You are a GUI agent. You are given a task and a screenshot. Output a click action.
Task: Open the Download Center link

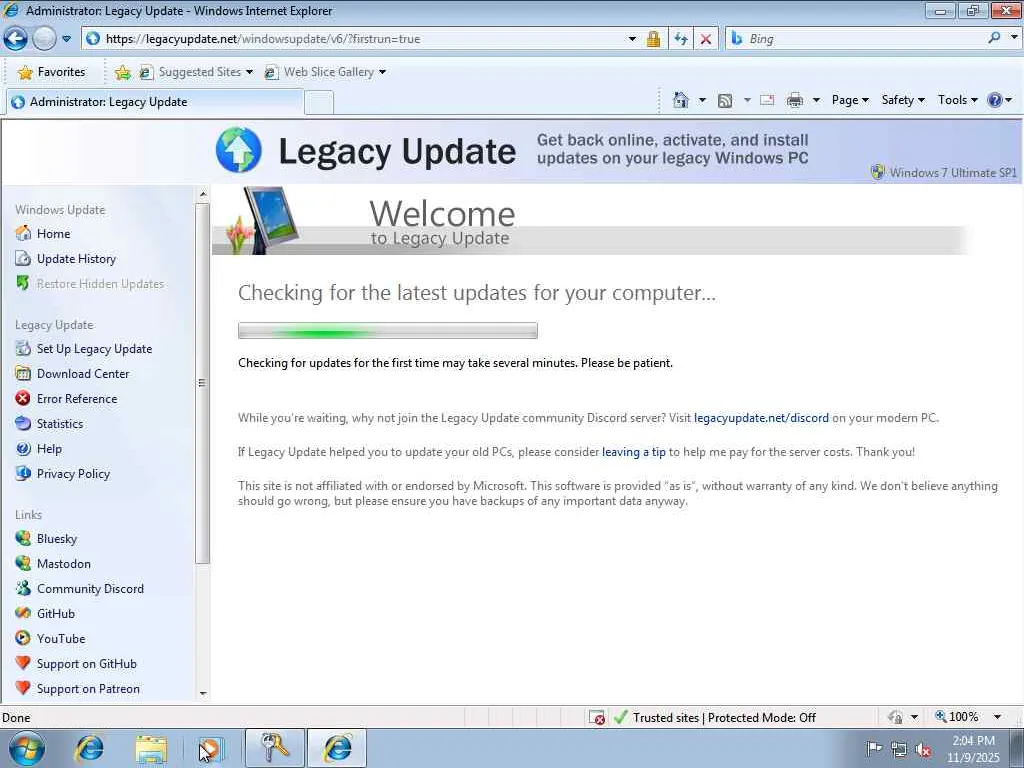[72, 374]
